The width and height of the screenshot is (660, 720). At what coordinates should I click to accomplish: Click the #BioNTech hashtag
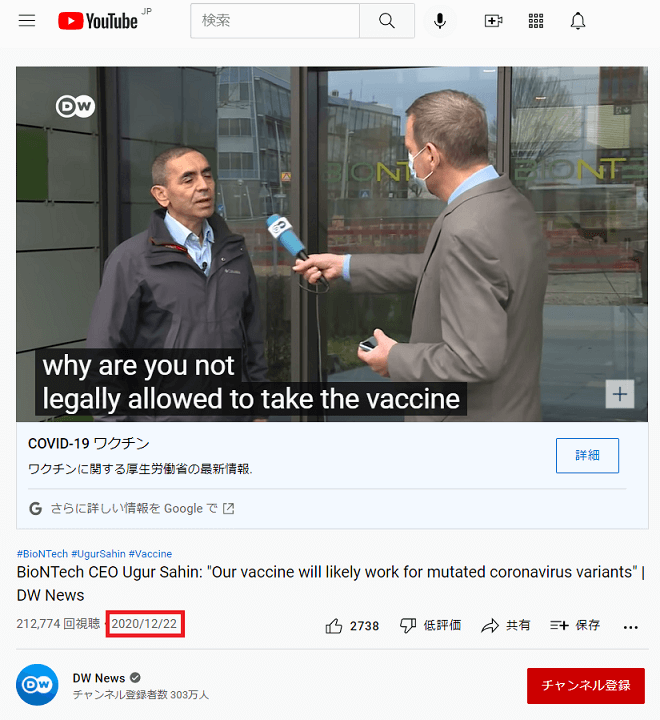pos(42,554)
